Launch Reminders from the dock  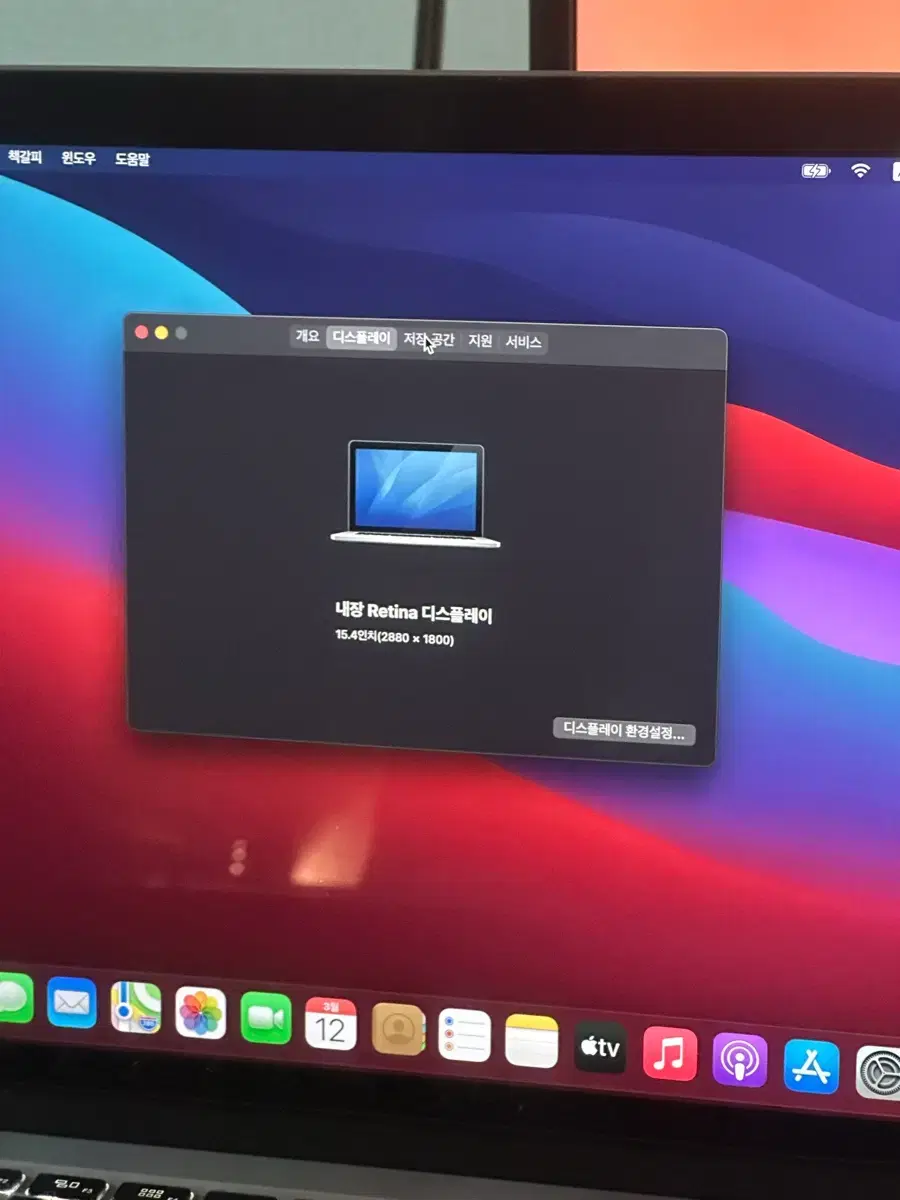[464, 1035]
